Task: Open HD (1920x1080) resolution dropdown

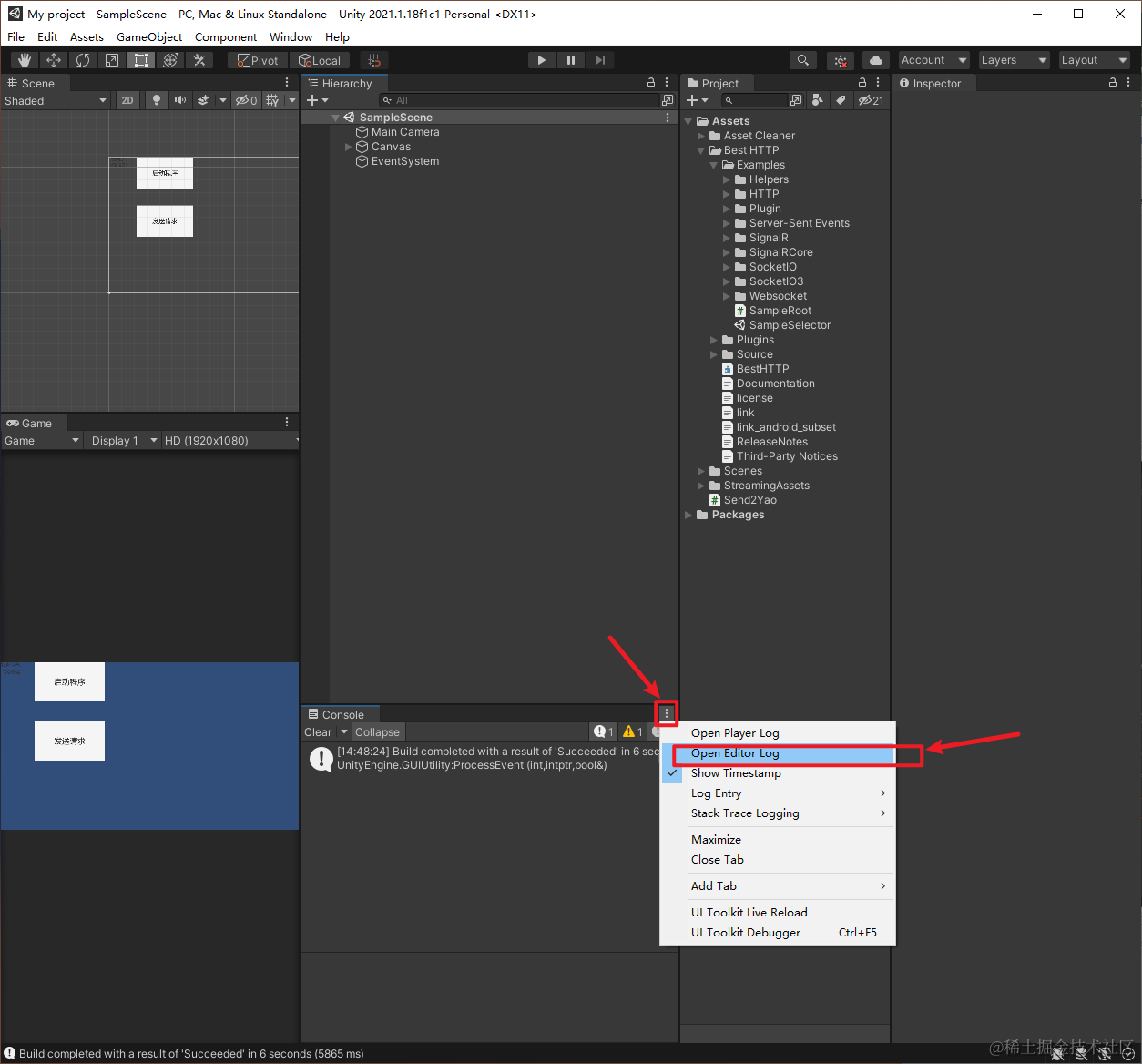Action: pyautogui.click(x=230, y=441)
